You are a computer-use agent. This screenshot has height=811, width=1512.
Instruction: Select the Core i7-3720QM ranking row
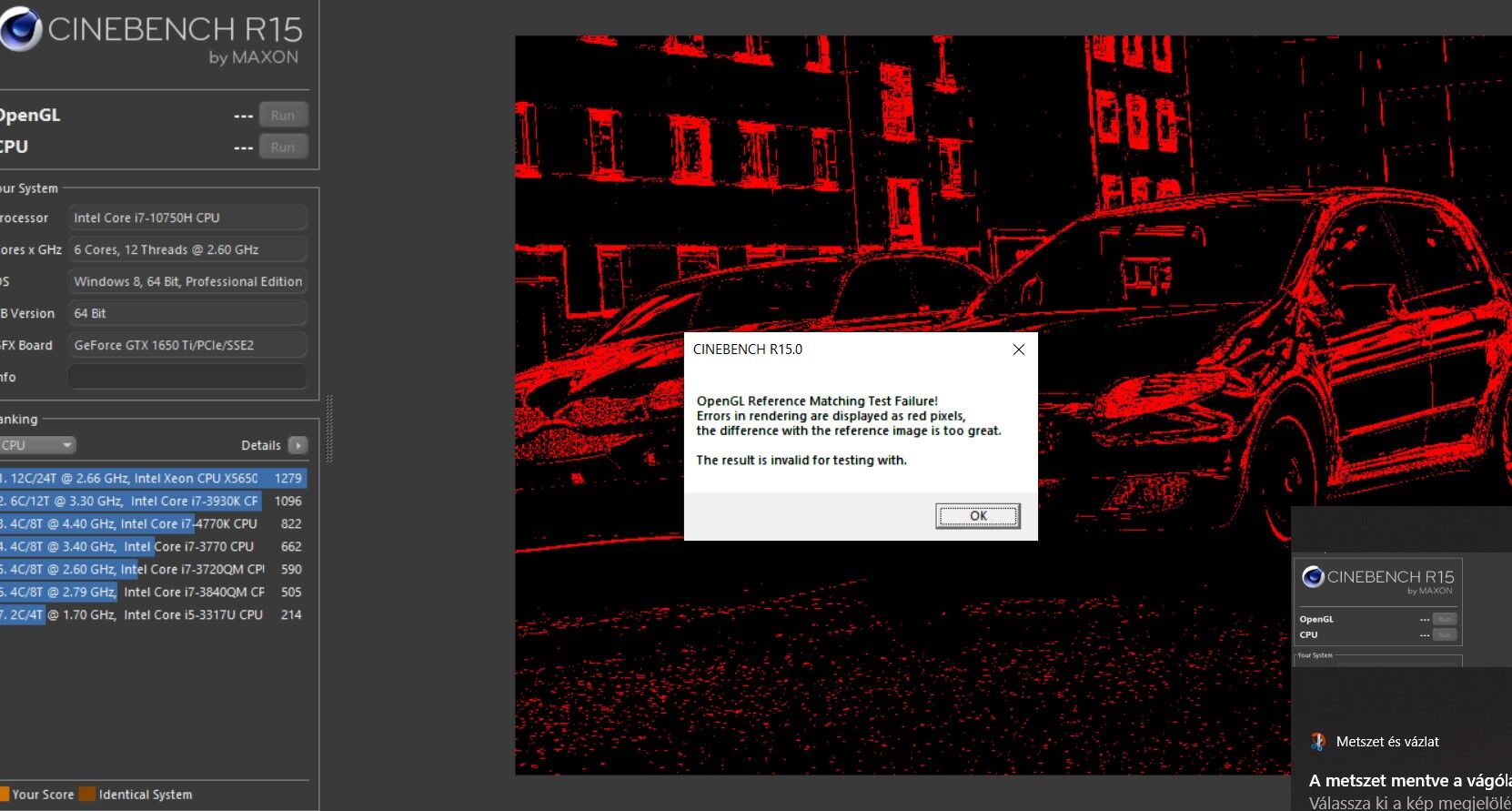click(x=153, y=569)
